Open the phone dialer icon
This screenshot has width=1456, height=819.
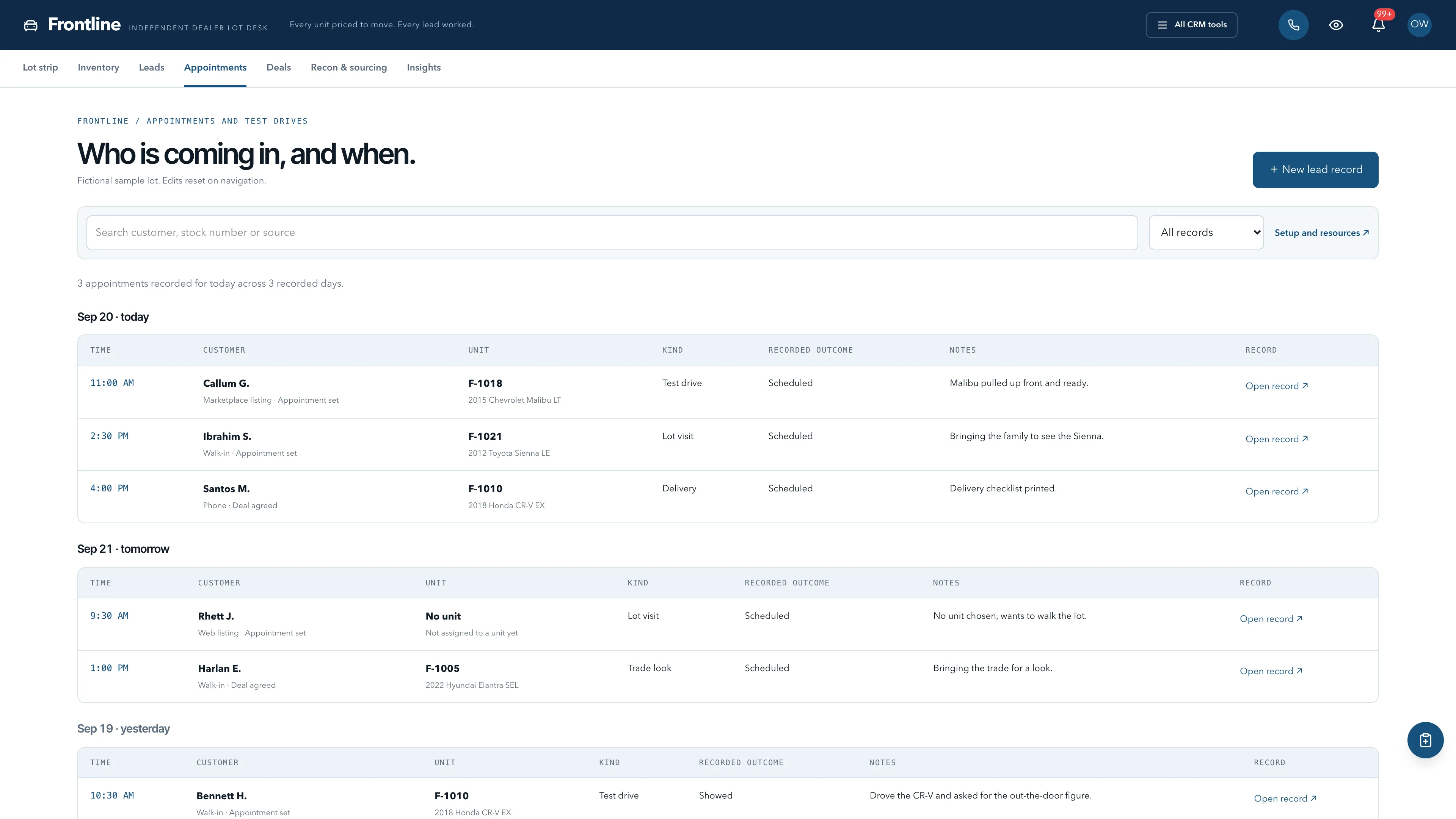[x=1293, y=25]
